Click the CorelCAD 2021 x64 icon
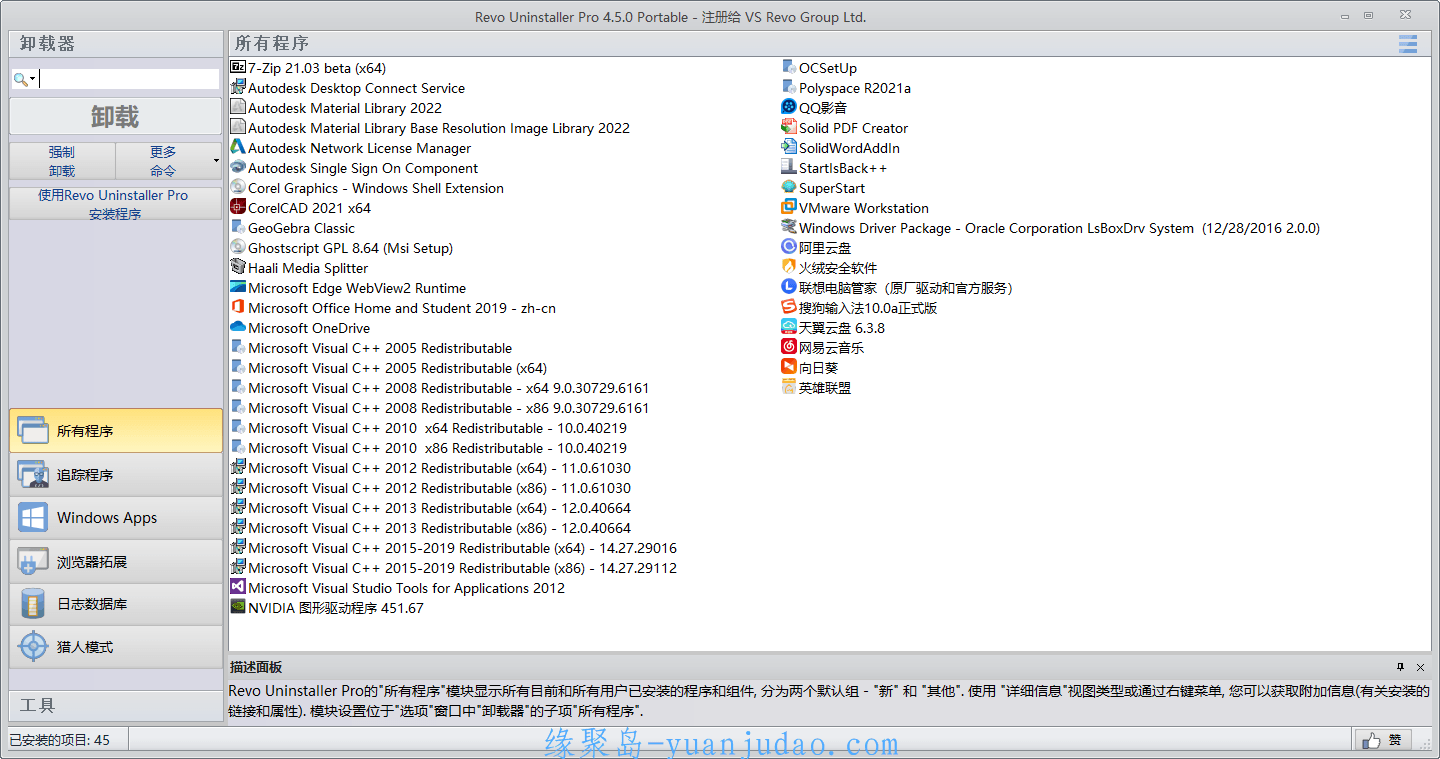Viewport: 1440px width, 759px height. tap(238, 207)
